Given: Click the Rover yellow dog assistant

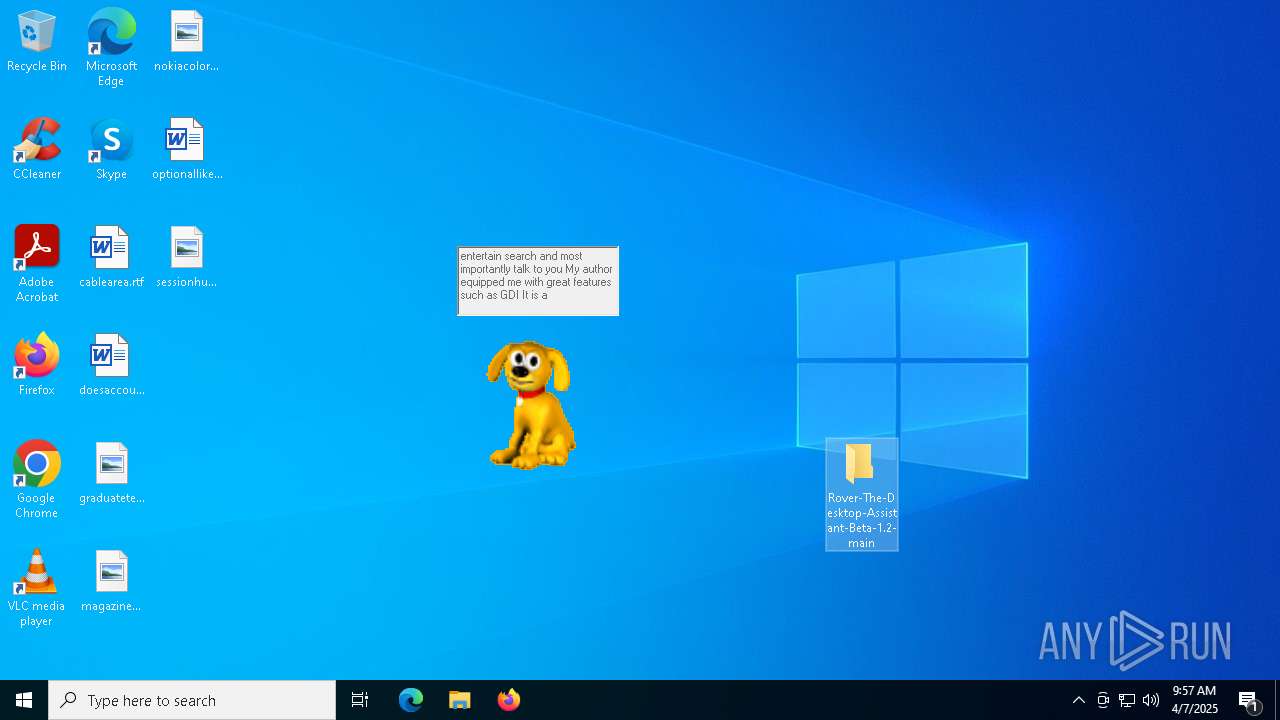Looking at the screenshot, I should (531, 404).
